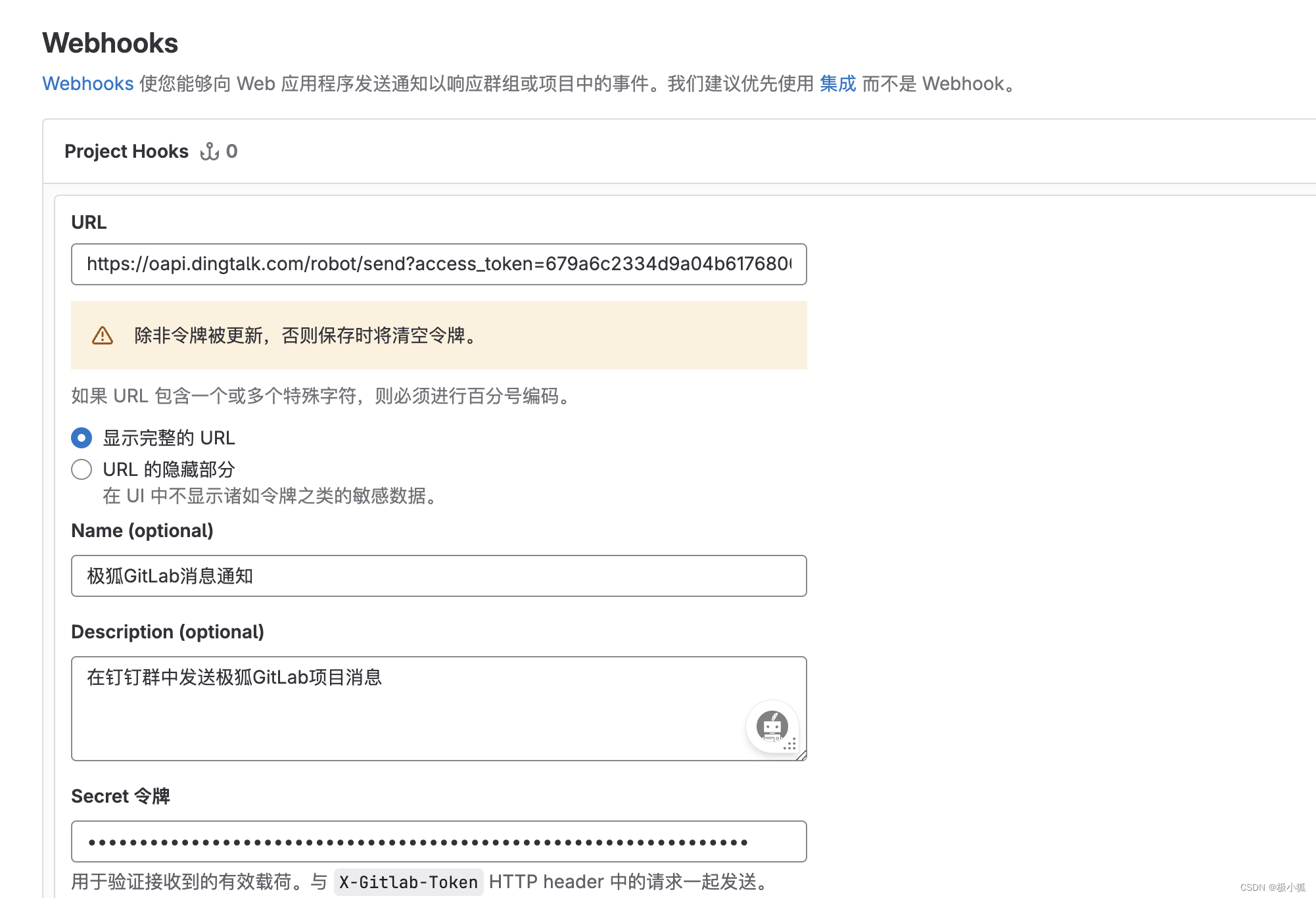The width and height of the screenshot is (1316, 898).
Task: Click the URL field label
Action: click(x=89, y=222)
